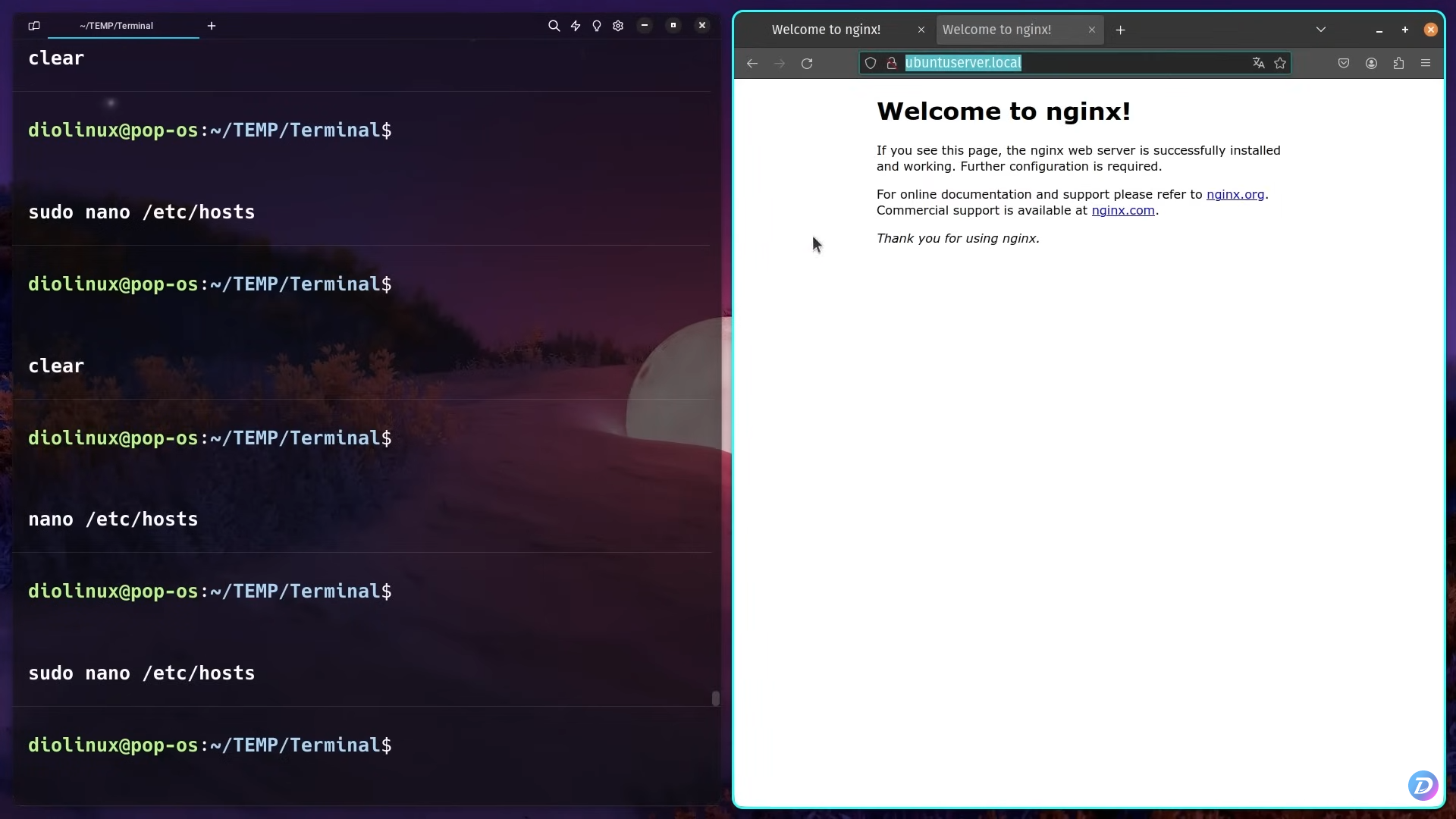Open the Firefox account icon

1371,63
